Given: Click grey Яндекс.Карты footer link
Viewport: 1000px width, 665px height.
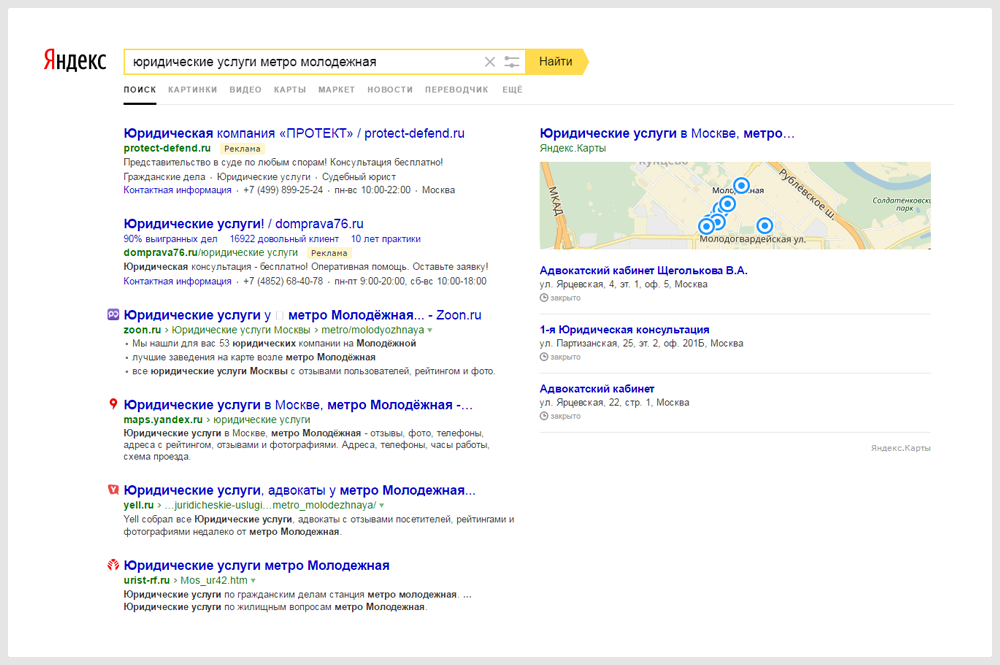Looking at the screenshot, I should (901, 448).
